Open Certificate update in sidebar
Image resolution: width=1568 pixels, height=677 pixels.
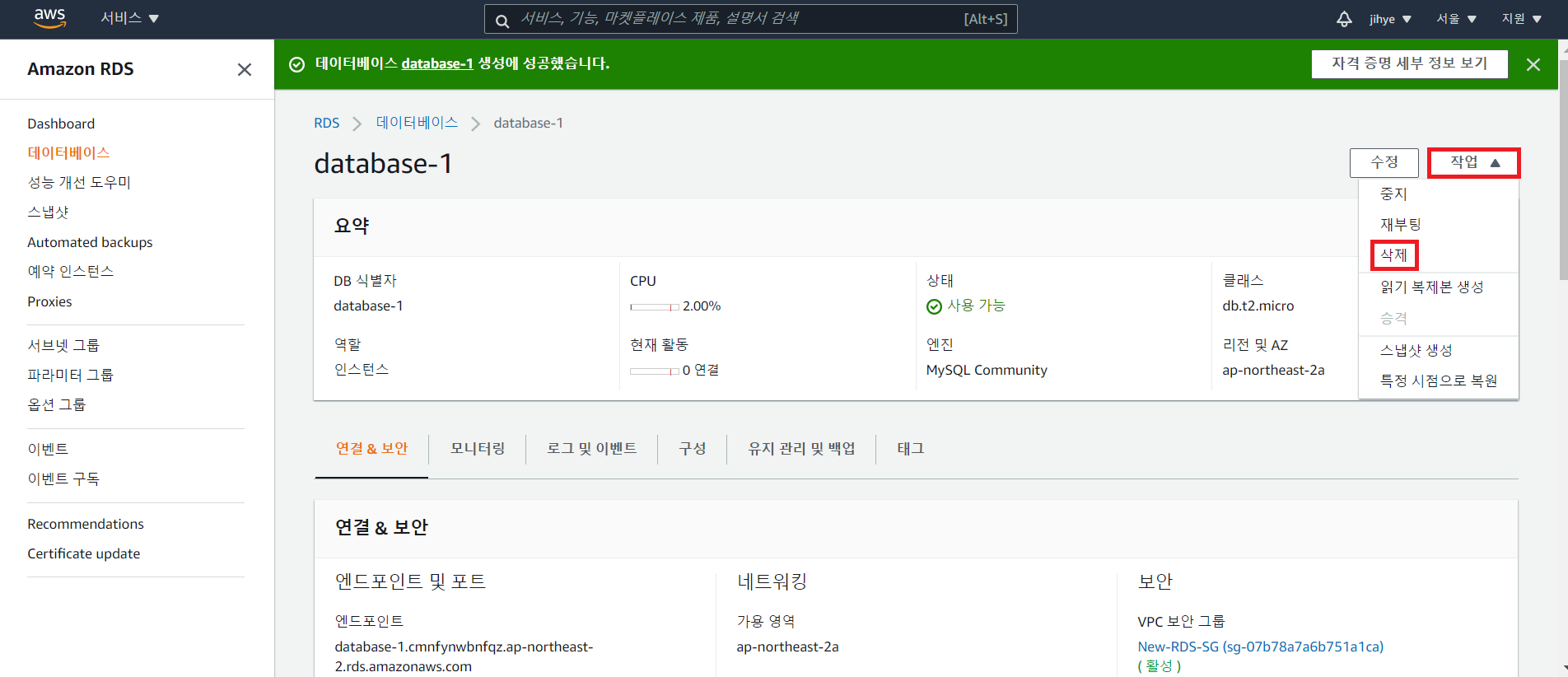(x=83, y=553)
